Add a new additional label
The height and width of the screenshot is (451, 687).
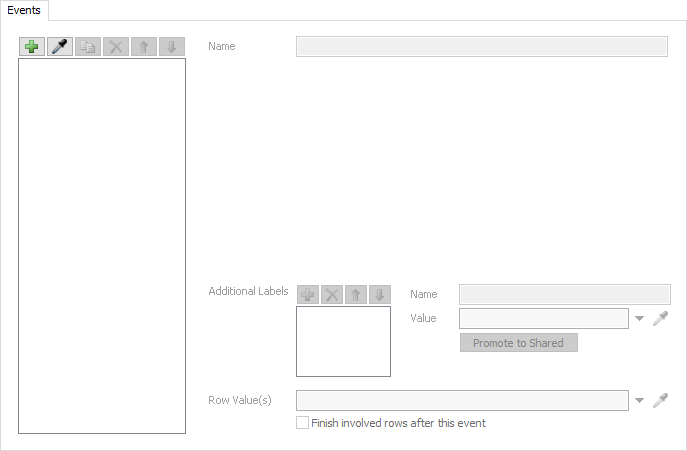tap(308, 294)
